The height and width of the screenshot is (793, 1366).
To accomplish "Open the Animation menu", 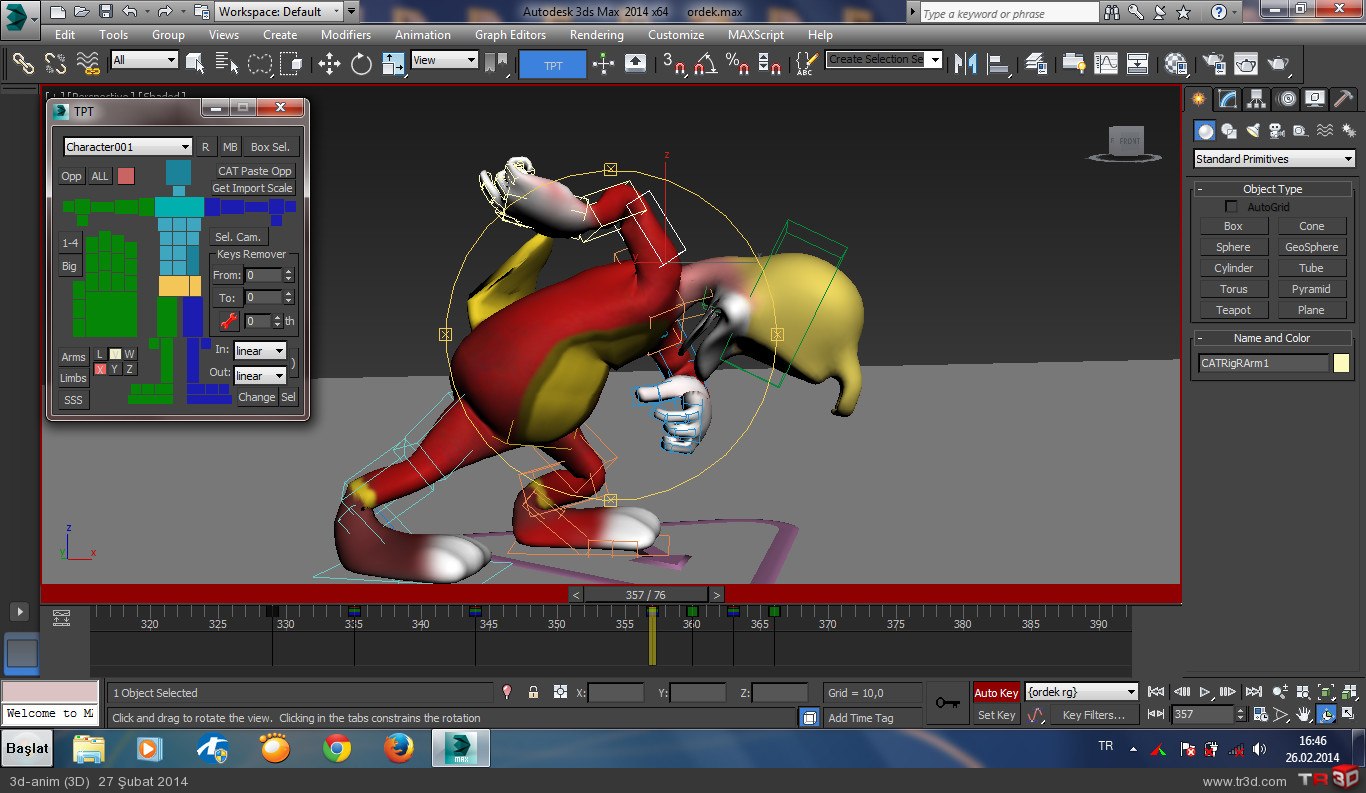I will point(422,34).
